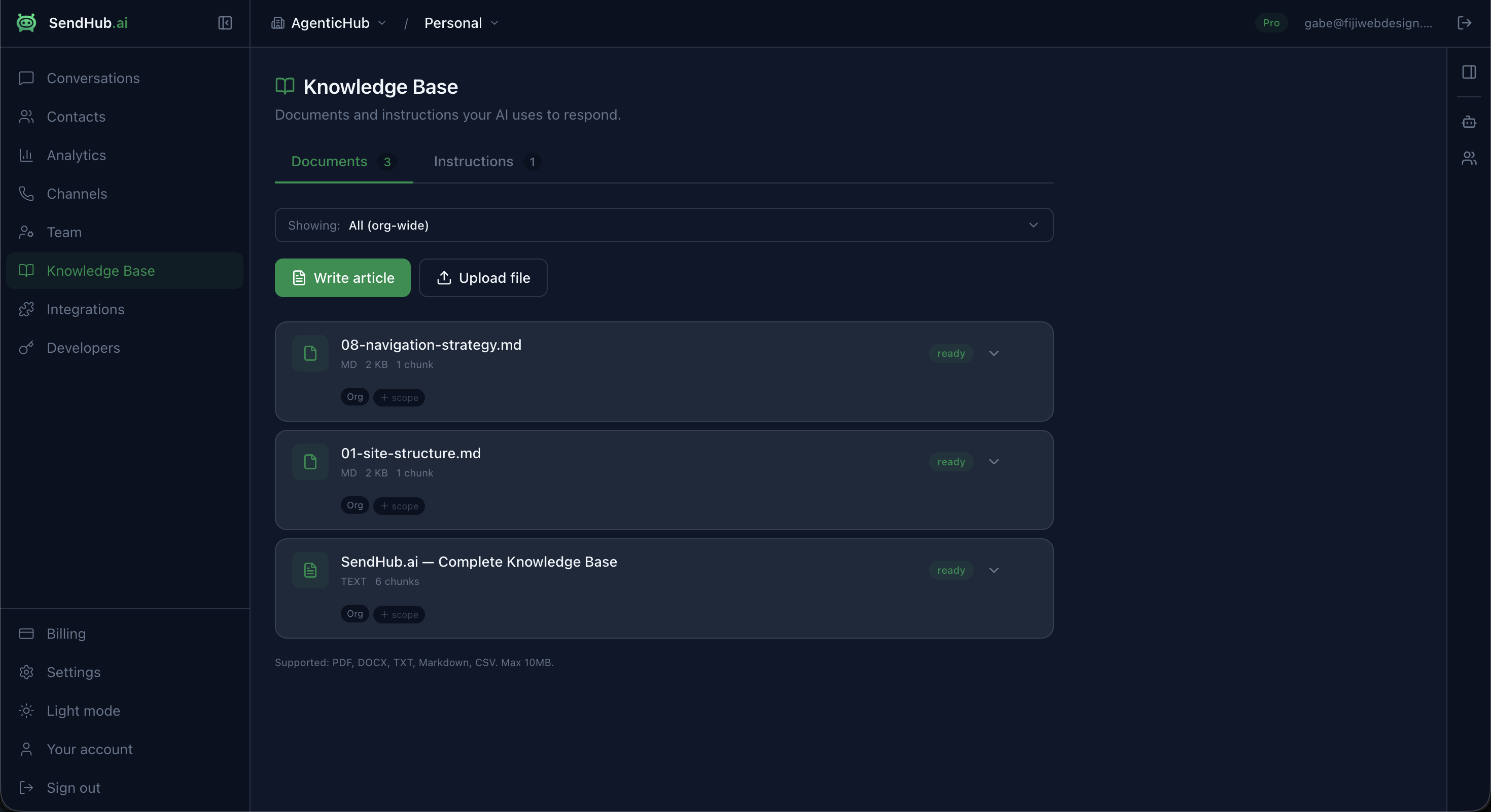Go to Analytics in the sidebar

point(125,155)
